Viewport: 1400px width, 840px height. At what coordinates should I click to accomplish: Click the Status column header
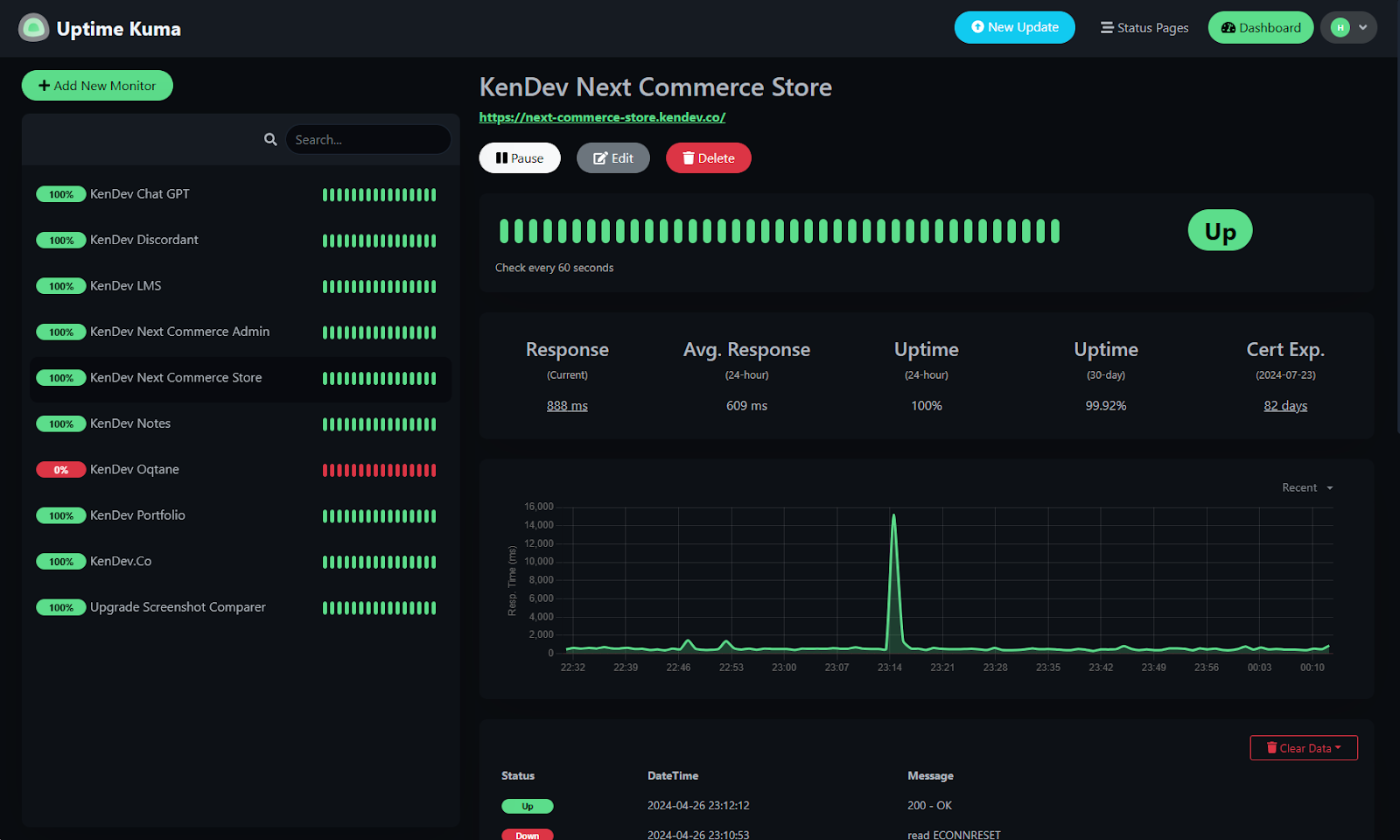(x=518, y=776)
